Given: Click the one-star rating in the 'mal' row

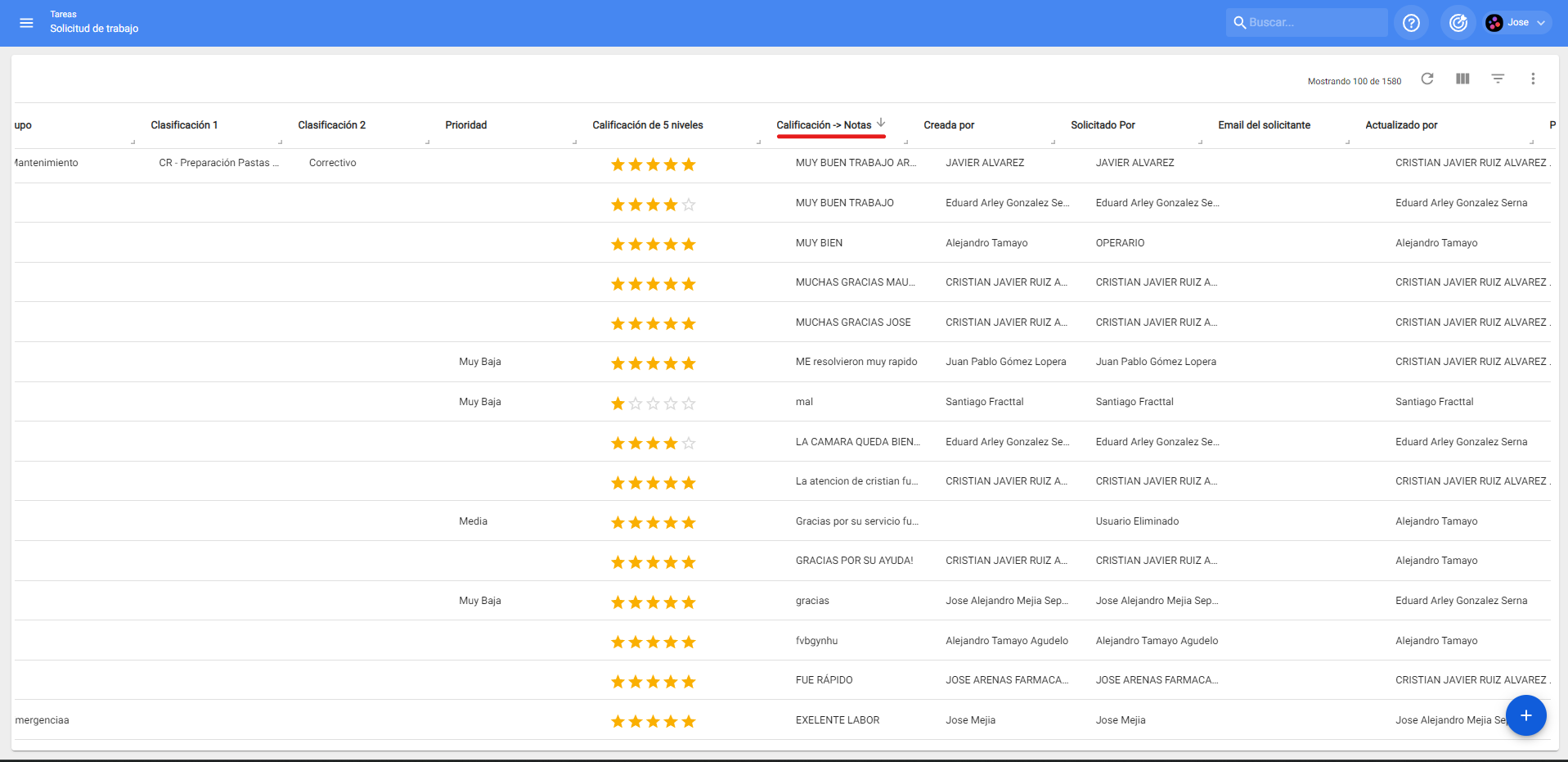Looking at the screenshot, I should click(618, 404).
